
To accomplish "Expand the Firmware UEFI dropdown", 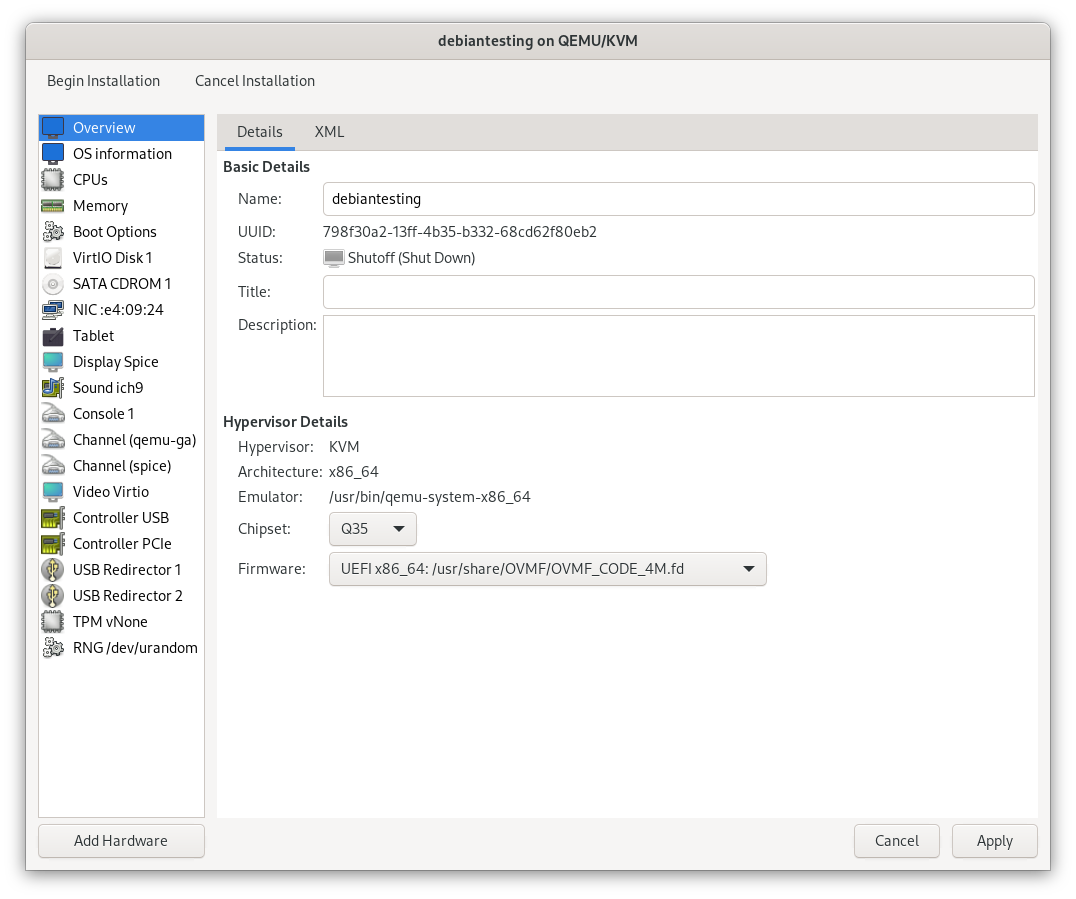I will point(547,569).
